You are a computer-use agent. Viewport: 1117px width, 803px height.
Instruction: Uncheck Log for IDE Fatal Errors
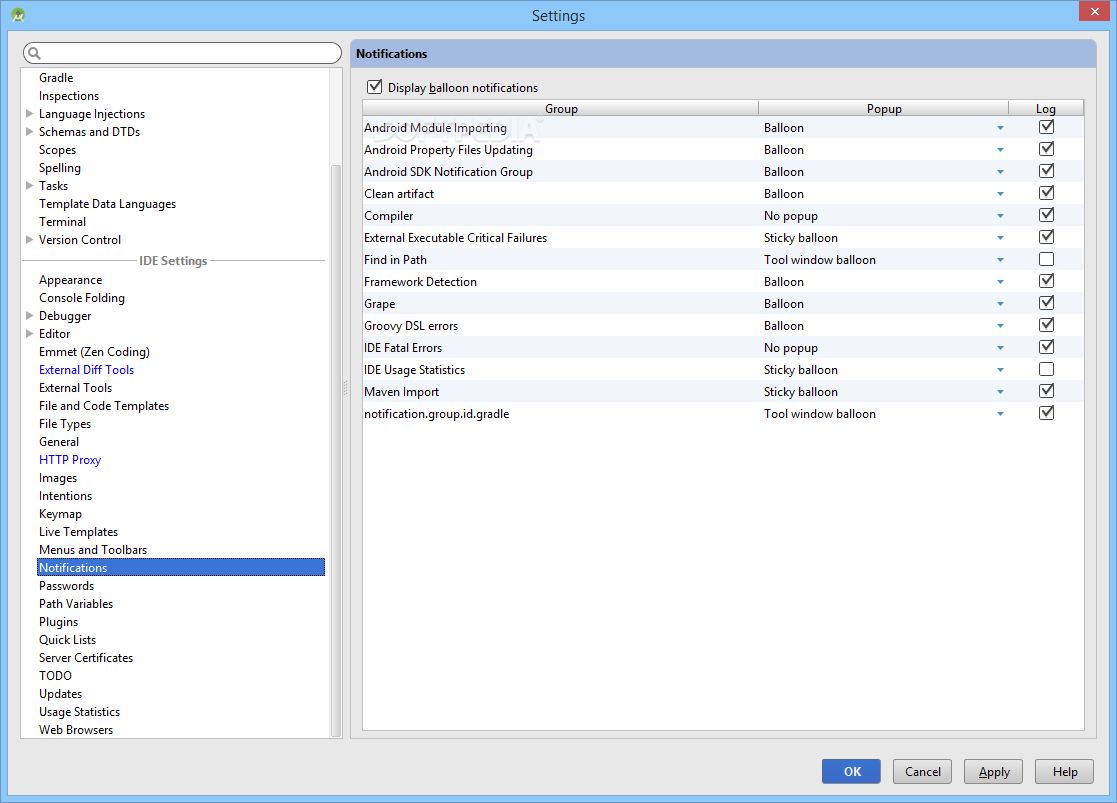point(1046,347)
